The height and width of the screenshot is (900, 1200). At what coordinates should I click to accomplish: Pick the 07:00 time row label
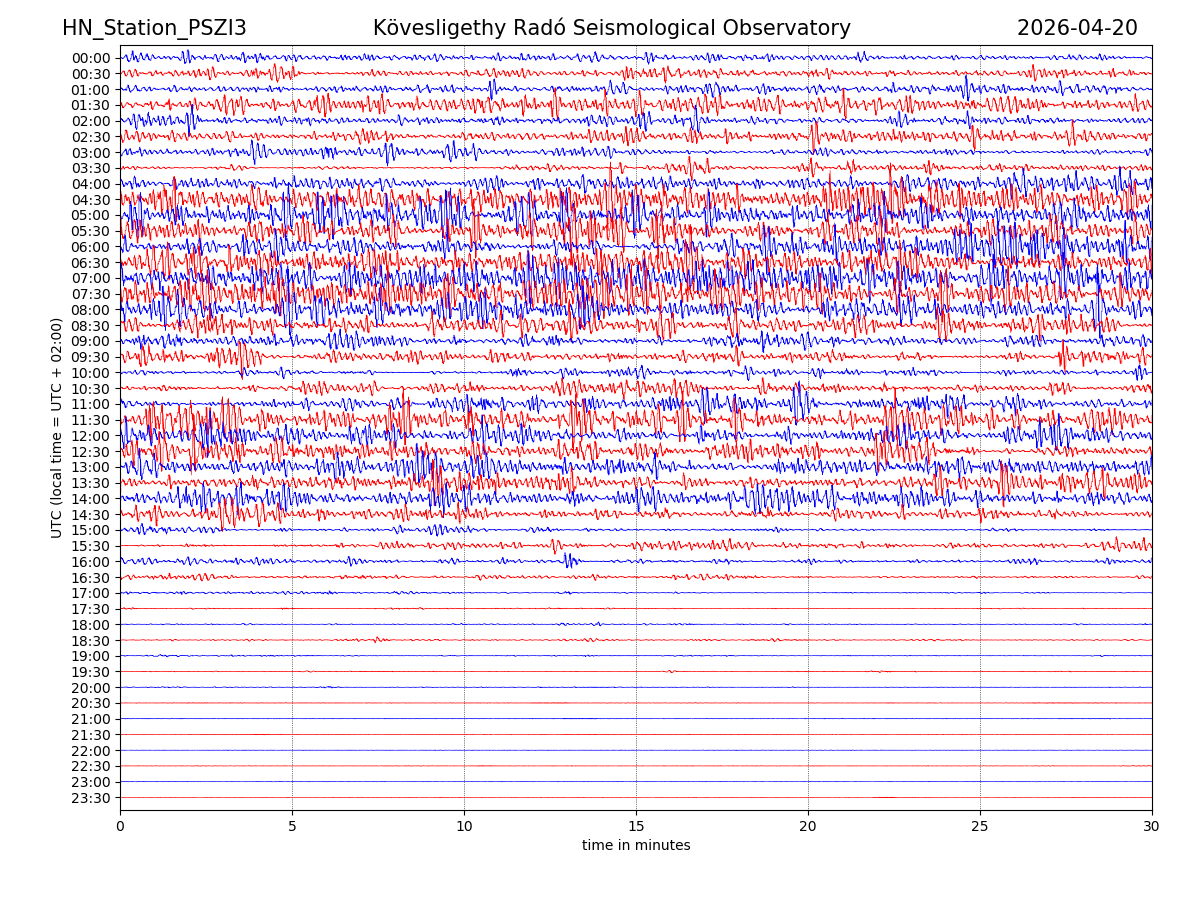pos(90,278)
